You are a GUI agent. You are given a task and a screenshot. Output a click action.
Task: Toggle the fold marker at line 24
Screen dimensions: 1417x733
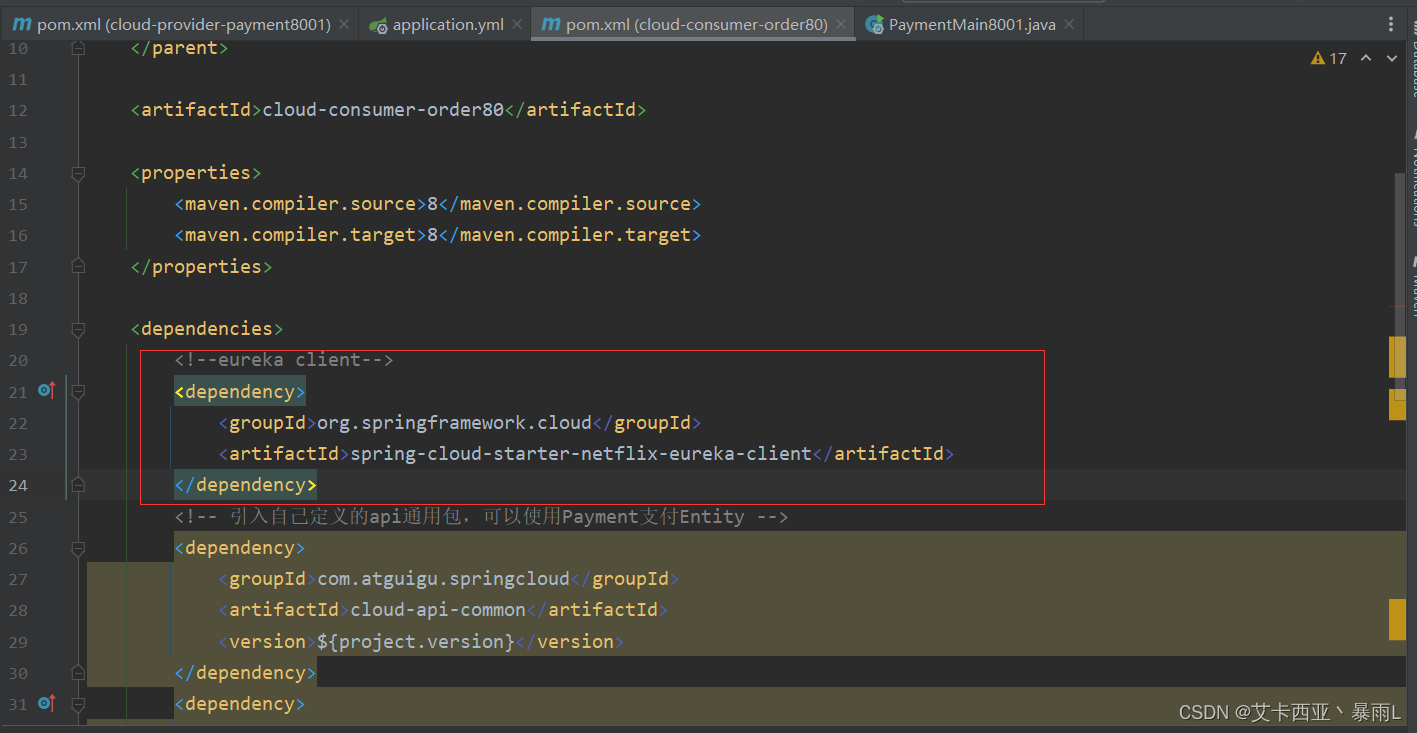pyautogui.click(x=78, y=485)
